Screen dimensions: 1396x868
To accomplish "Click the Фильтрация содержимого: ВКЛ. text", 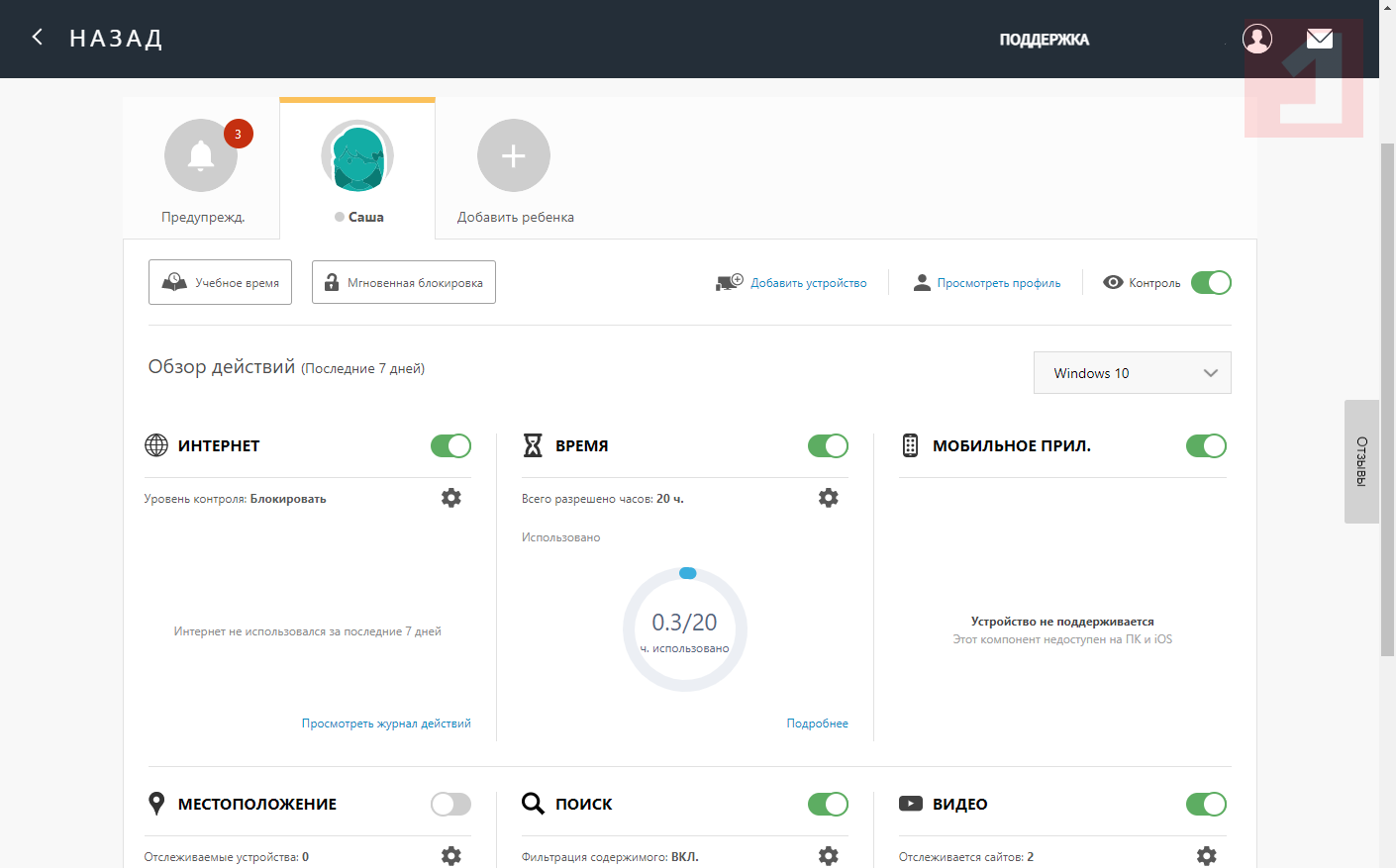I will click(610, 857).
